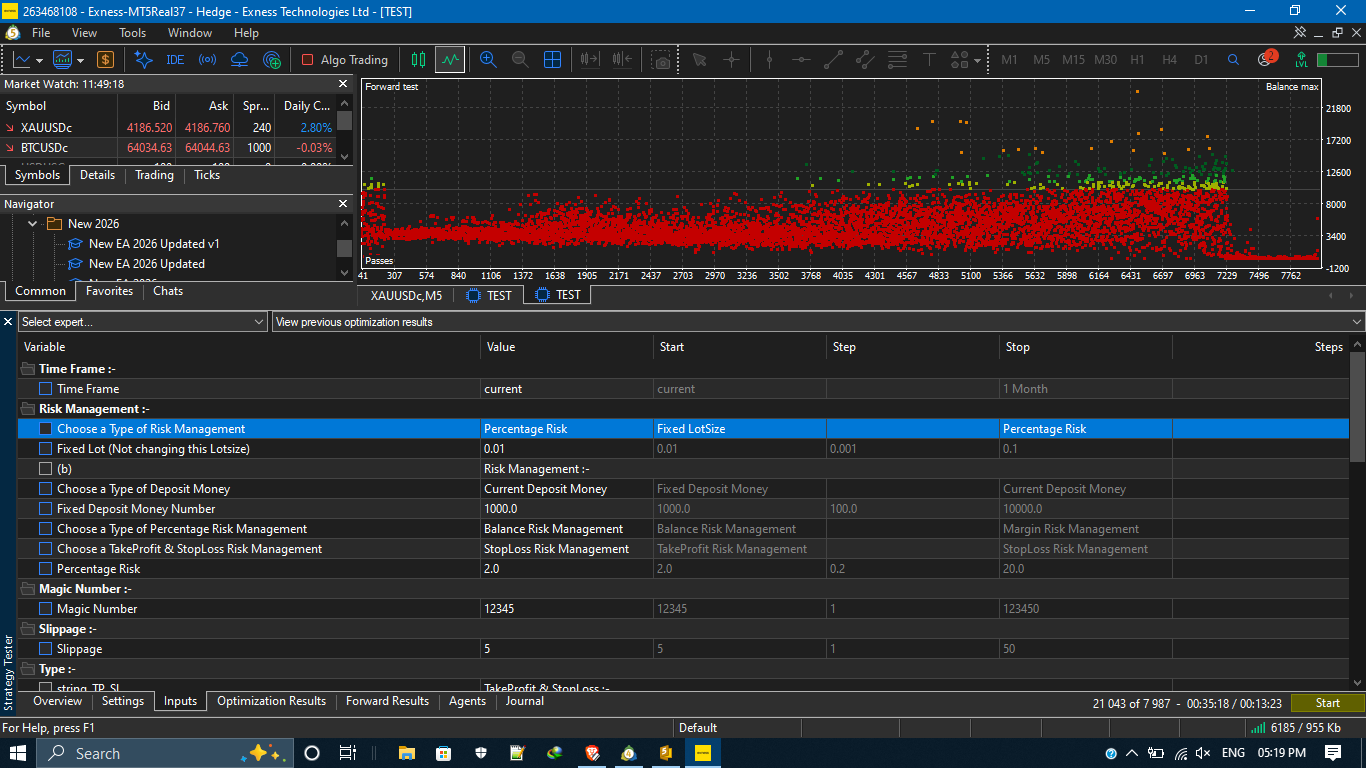Check the Slippage parameter checkbox
This screenshot has height=768, width=1366.
point(46,649)
